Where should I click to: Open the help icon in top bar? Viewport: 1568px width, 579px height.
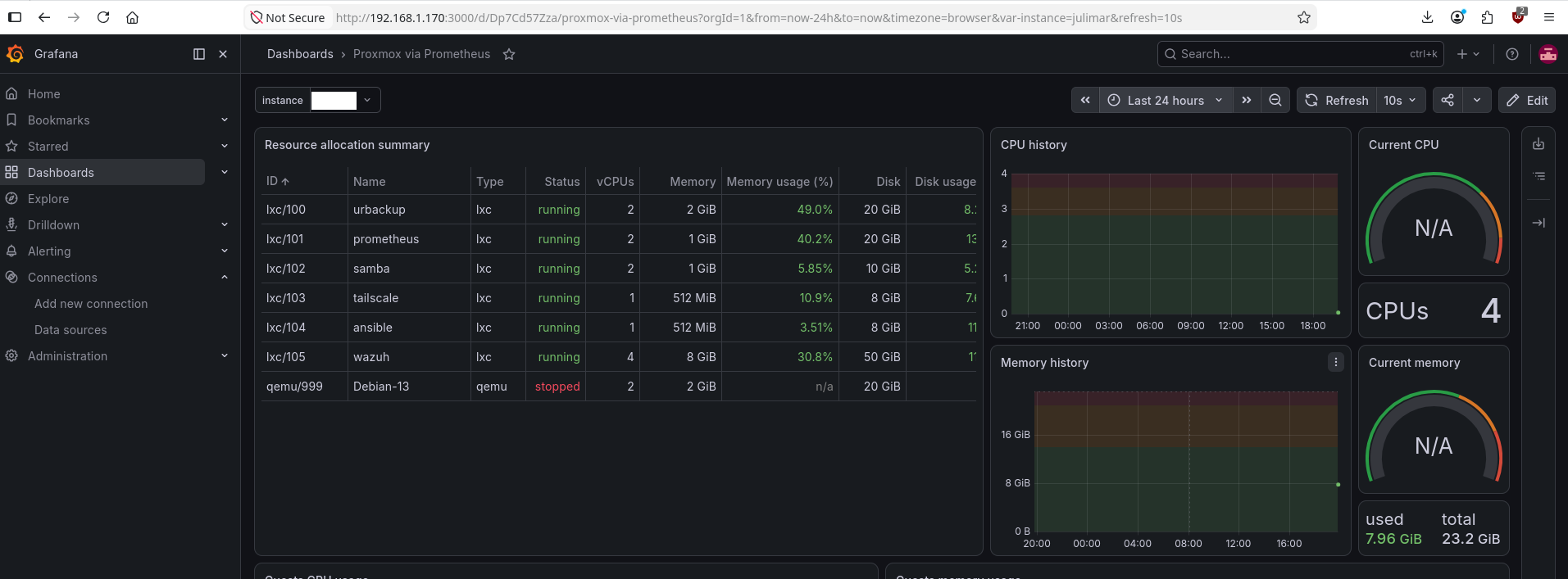(x=1512, y=54)
